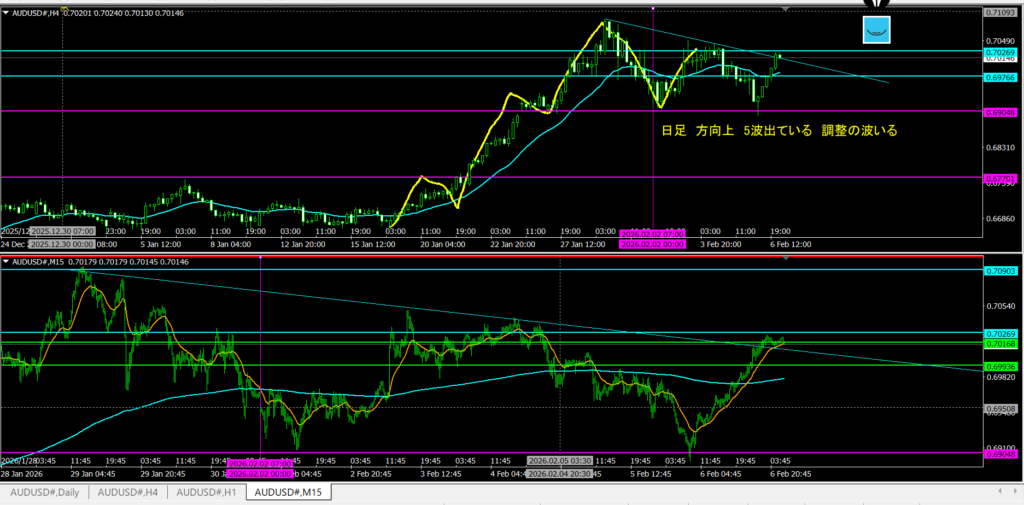Click the chart shift marker on H4 chart
This screenshot has width=1024, height=505.
click(786, 8)
